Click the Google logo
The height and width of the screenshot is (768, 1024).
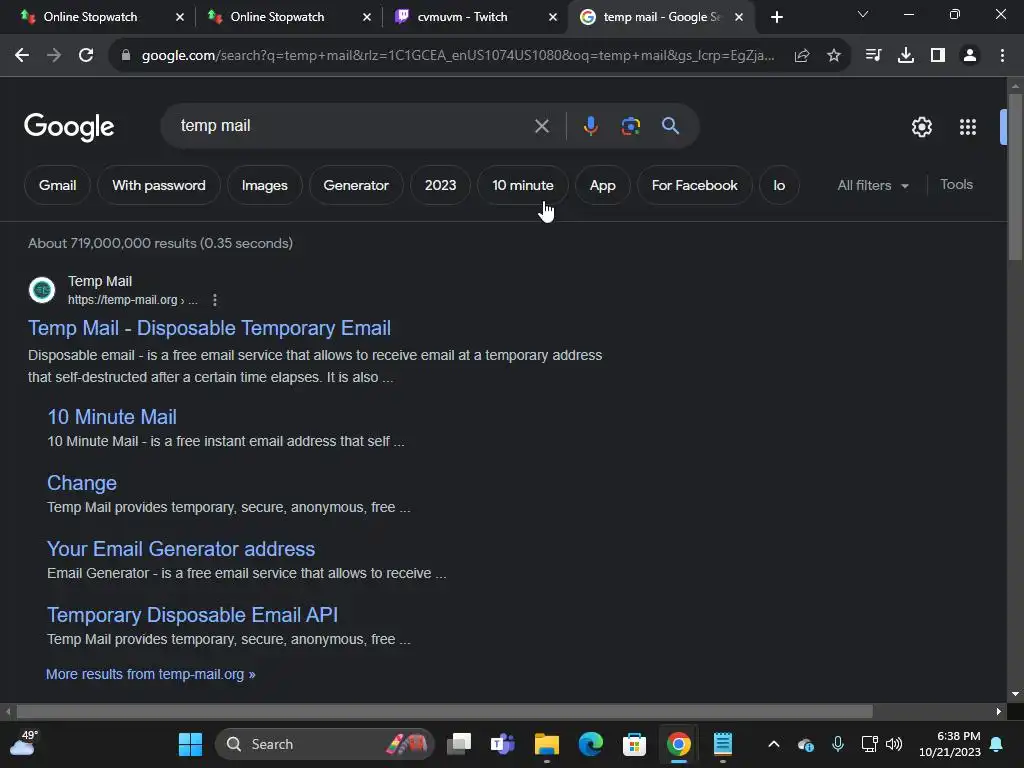point(69,127)
